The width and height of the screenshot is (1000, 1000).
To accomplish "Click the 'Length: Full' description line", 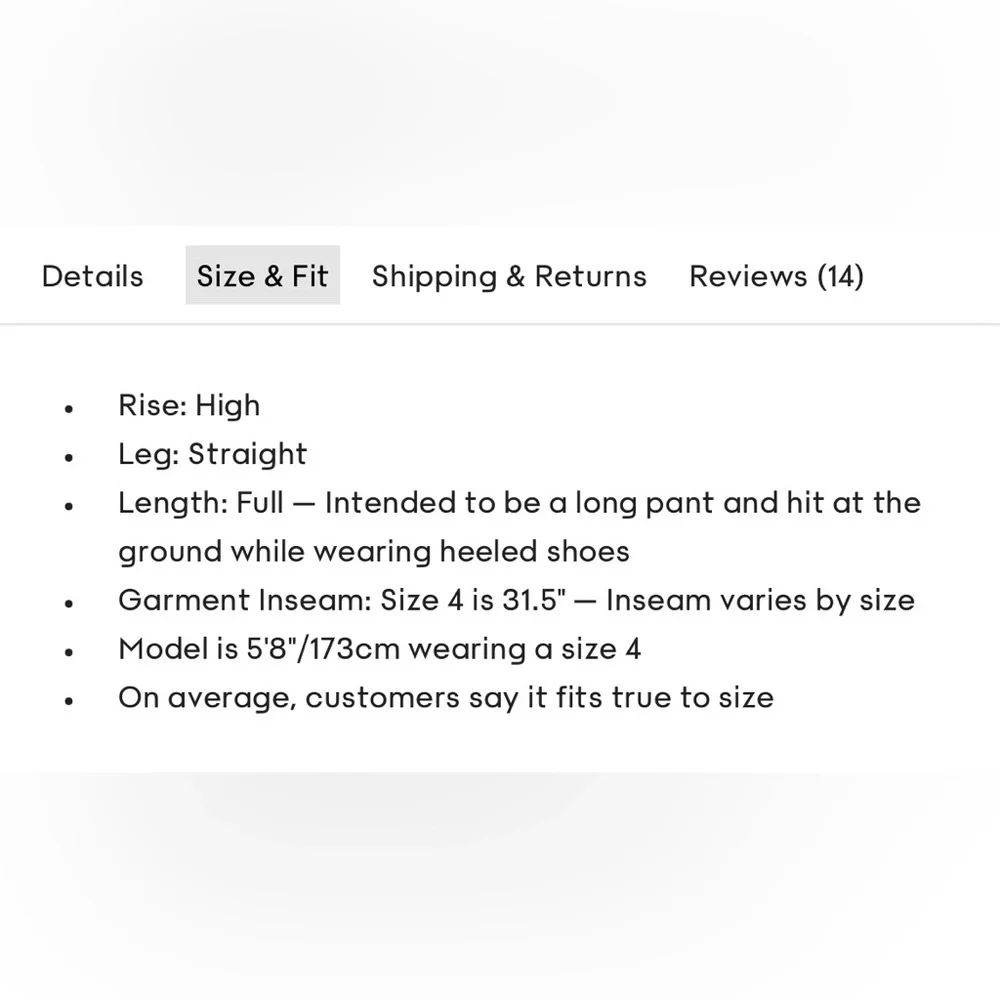I will [520, 503].
